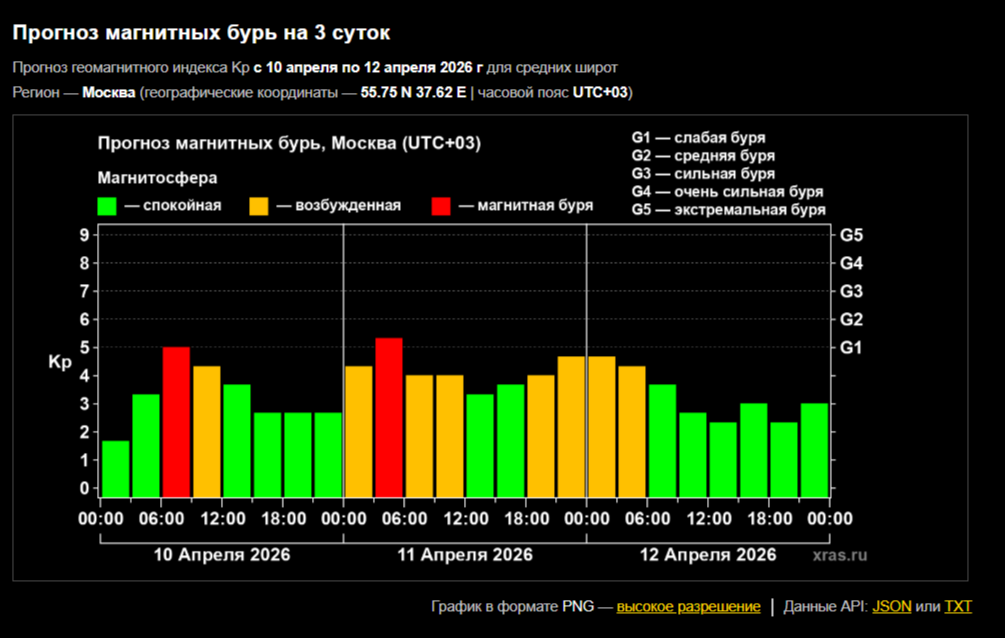1005x638 pixels.
Task: Click the Kp axis label
Action: click(59, 362)
